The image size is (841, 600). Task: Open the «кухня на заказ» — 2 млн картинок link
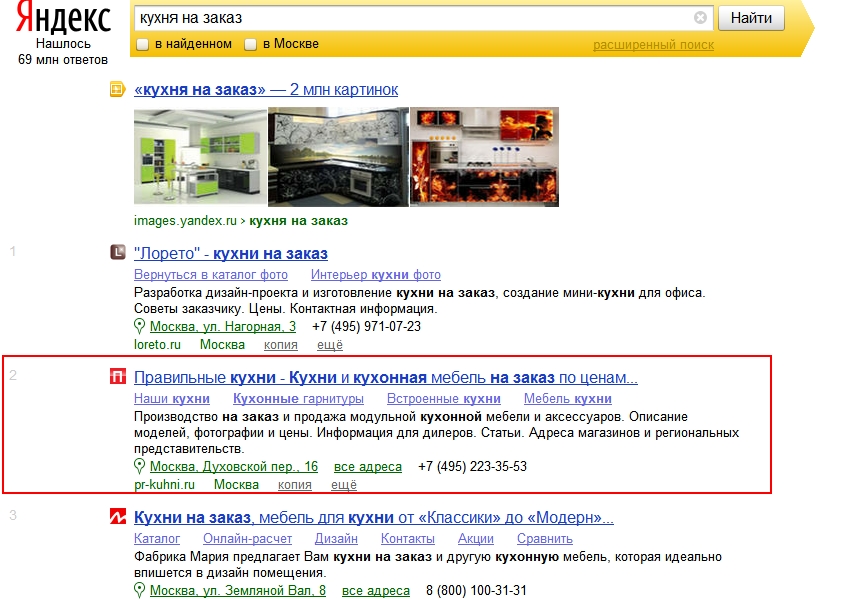click(x=266, y=90)
